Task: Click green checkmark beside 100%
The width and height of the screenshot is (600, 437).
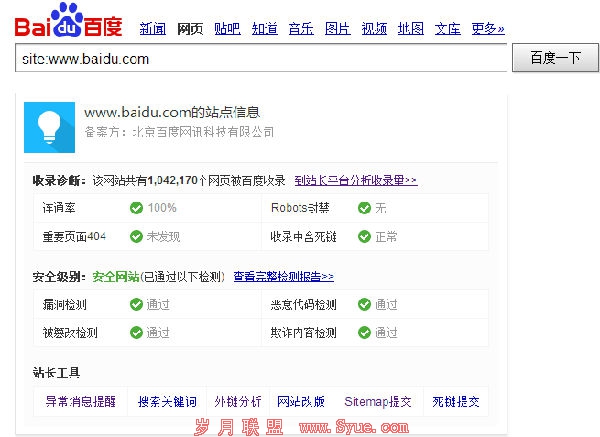Action: pyautogui.click(x=136, y=208)
